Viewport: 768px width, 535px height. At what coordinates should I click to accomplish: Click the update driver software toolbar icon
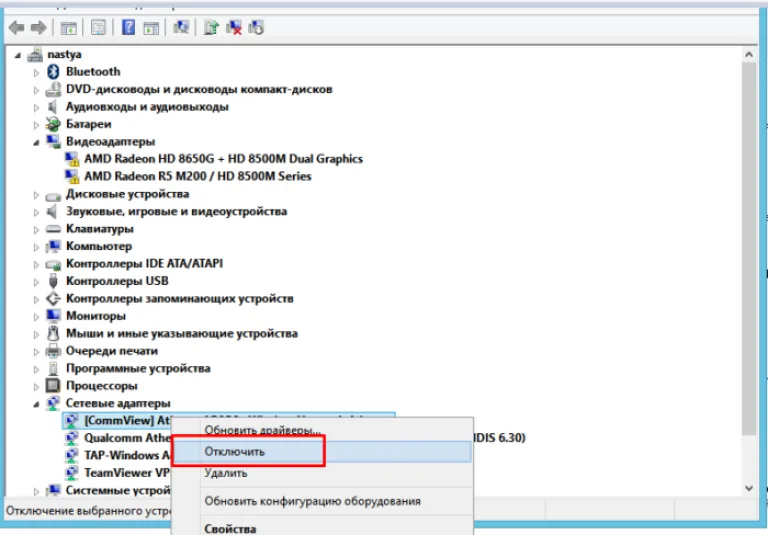(212, 27)
